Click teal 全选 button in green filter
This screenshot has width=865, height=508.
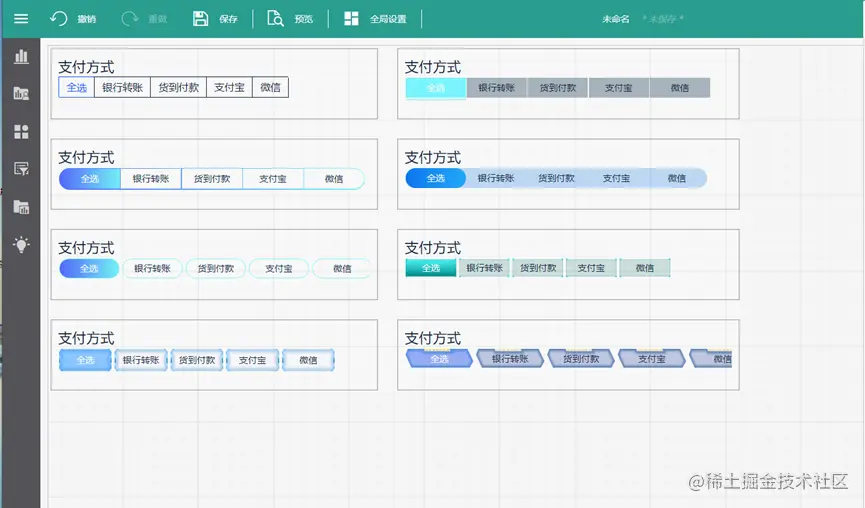431,268
